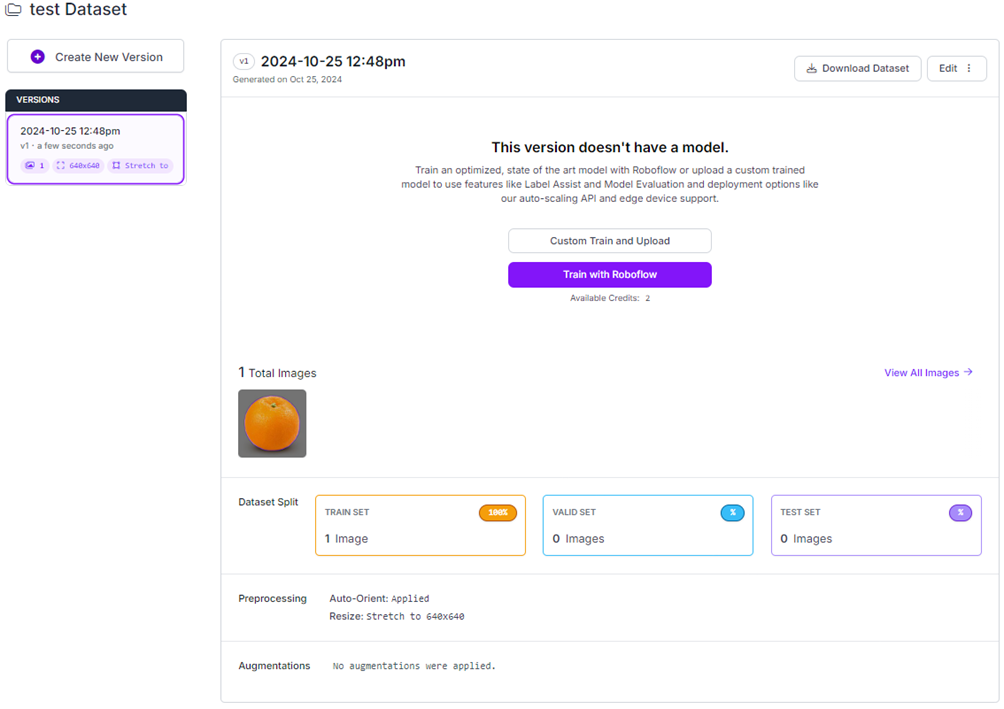
Task: Click the download icon in Download Dataset
Action: tap(811, 69)
